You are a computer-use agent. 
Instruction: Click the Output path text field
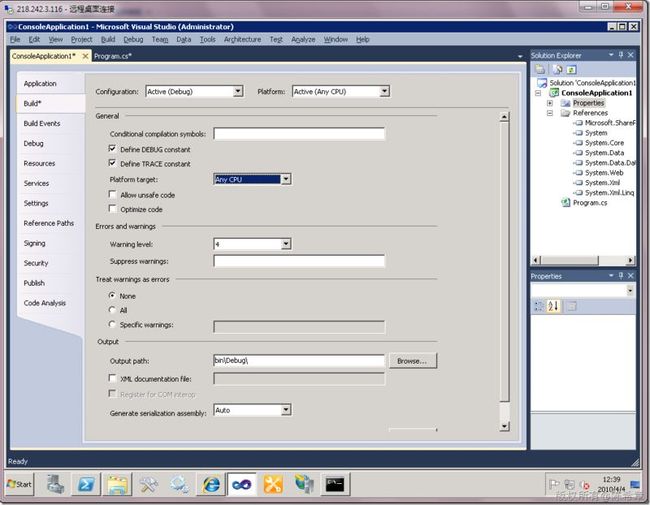[299, 361]
